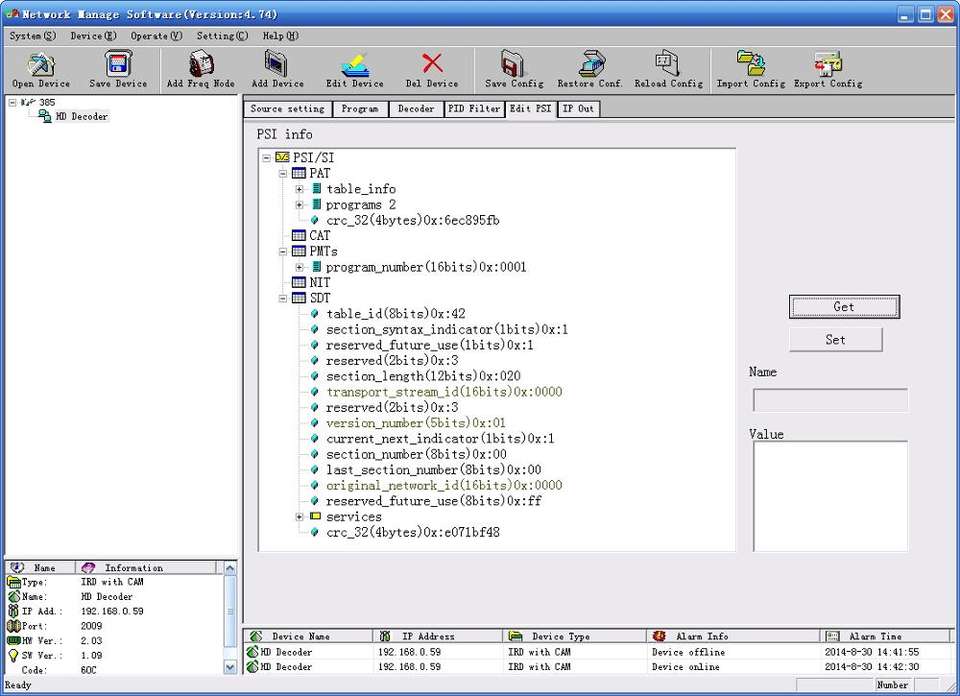Click the Value text box
This screenshot has height=696, width=960.
(x=830, y=496)
